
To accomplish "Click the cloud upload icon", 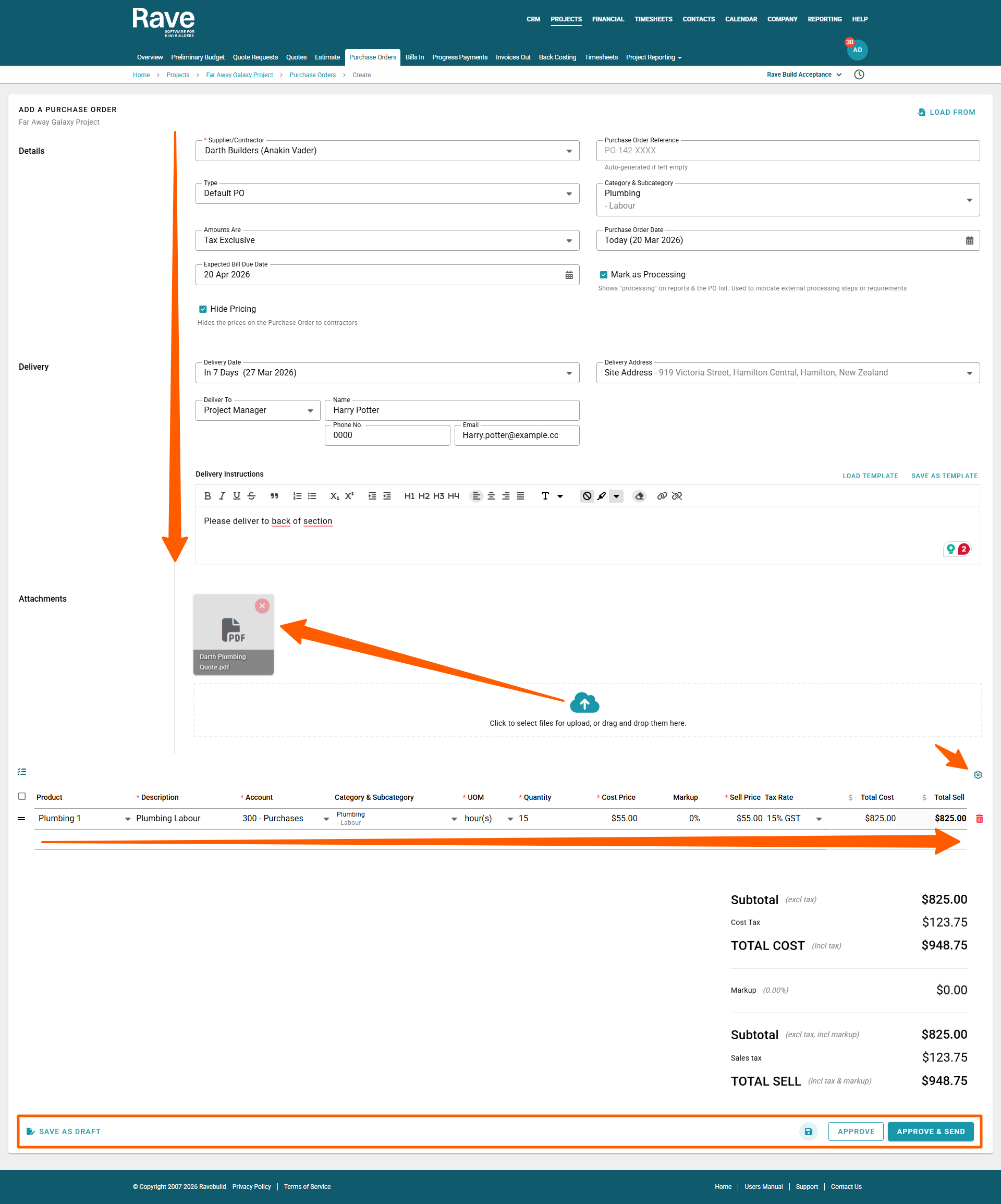I will [584, 703].
